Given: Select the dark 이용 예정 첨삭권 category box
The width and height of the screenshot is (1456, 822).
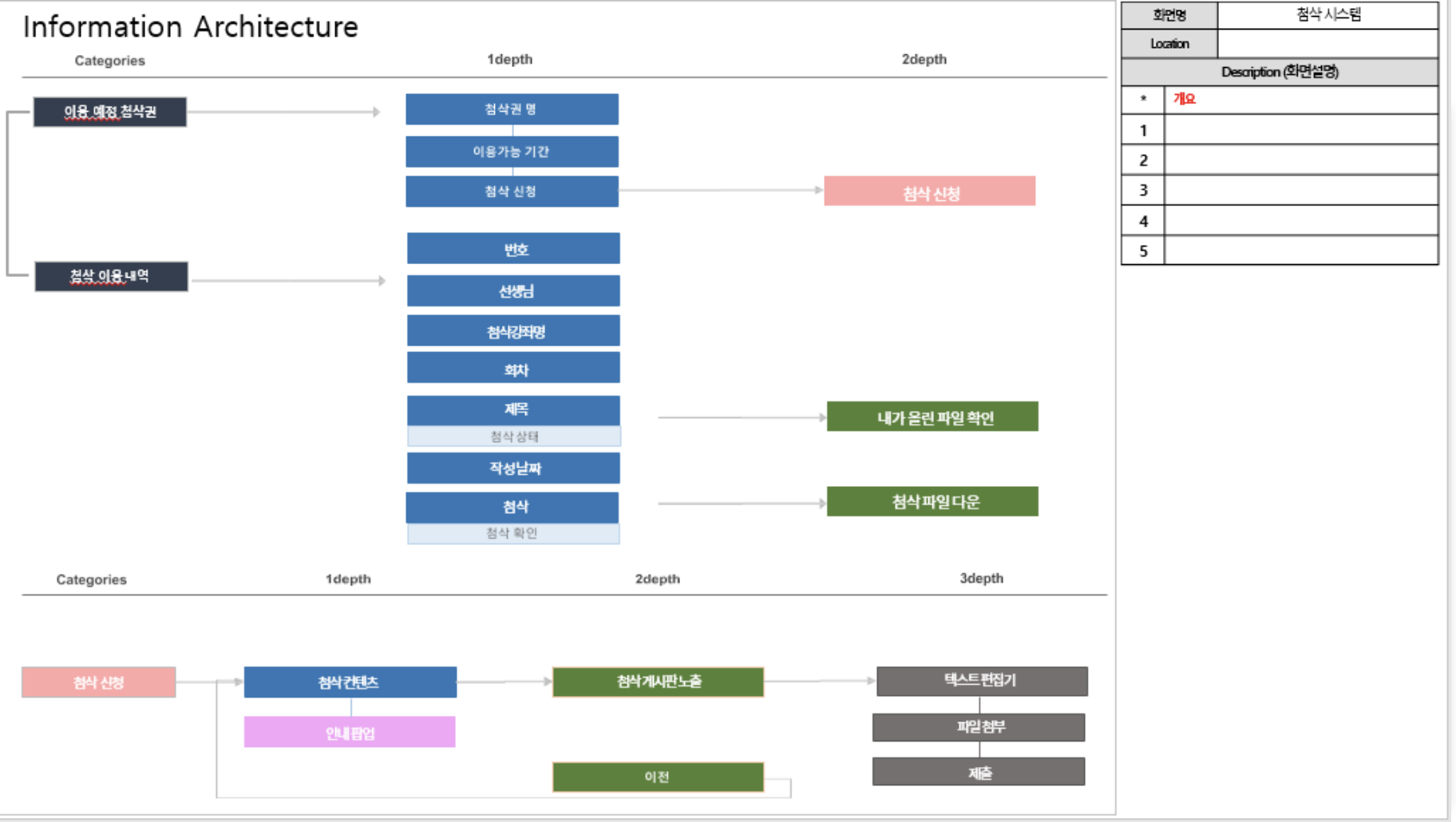Looking at the screenshot, I should tap(110, 112).
